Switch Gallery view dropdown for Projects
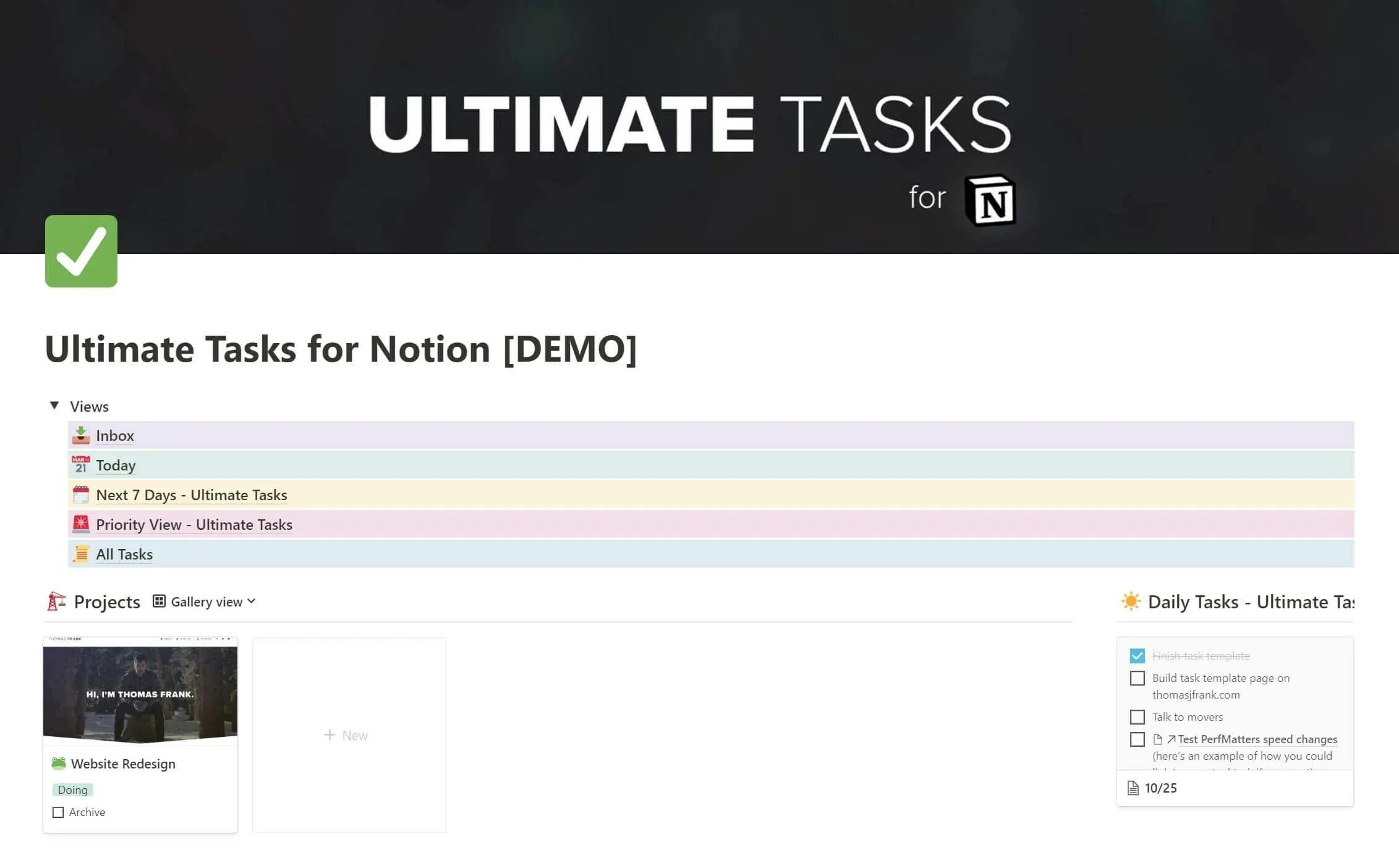The width and height of the screenshot is (1399, 868). click(x=204, y=601)
